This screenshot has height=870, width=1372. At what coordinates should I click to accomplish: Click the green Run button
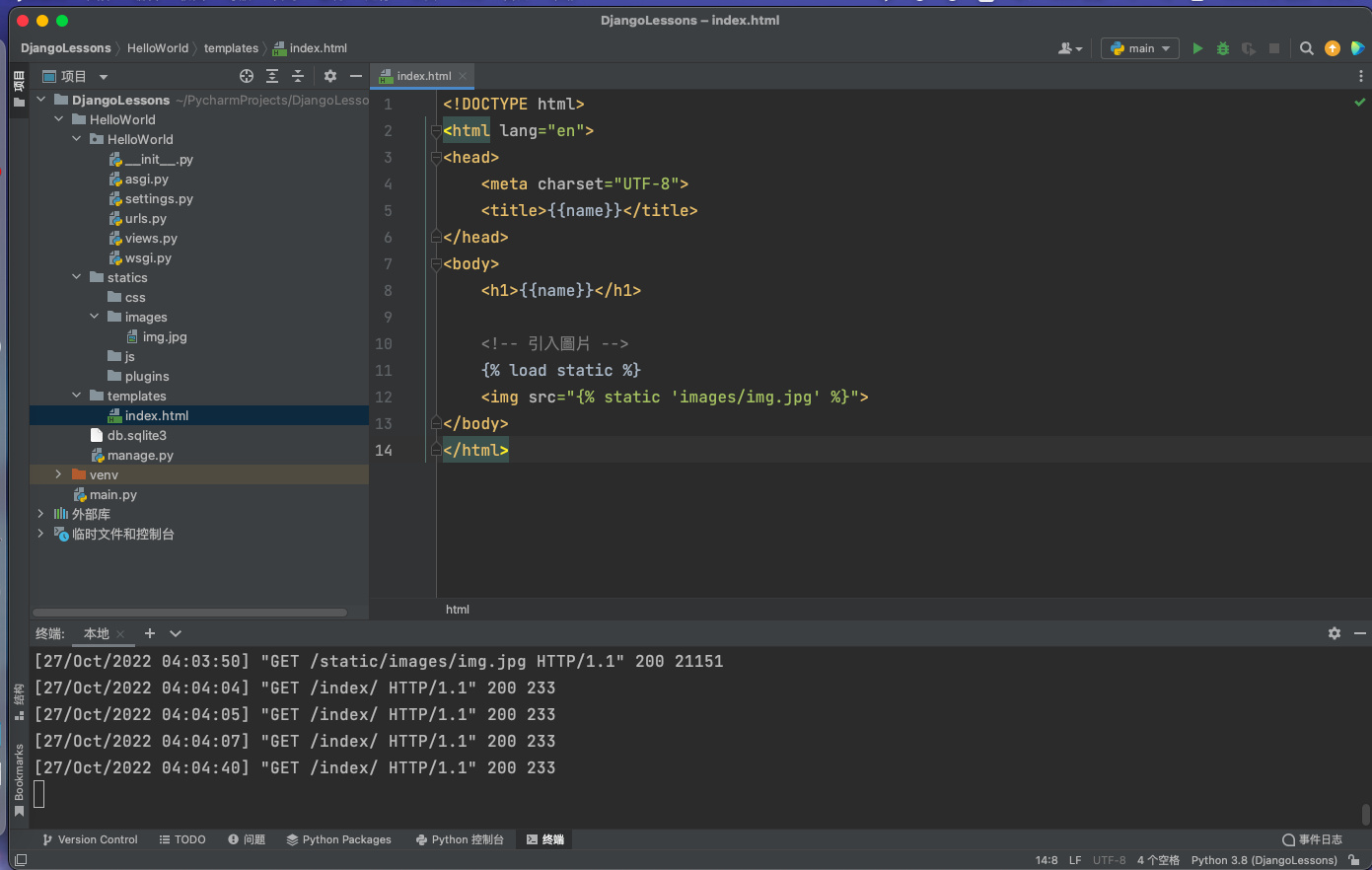pyautogui.click(x=1197, y=48)
